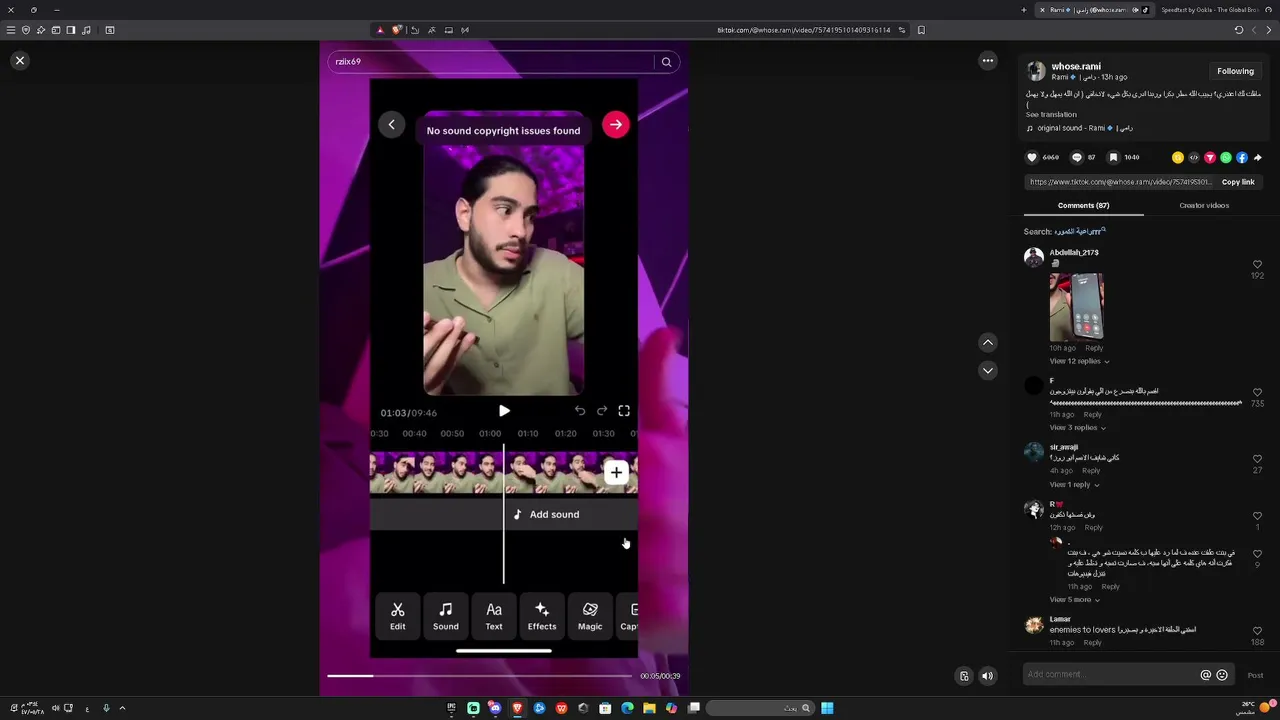Image resolution: width=1280 pixels, height=720 pixels.
Task: Open original sound - Rami link
Action: point(1080,128)
